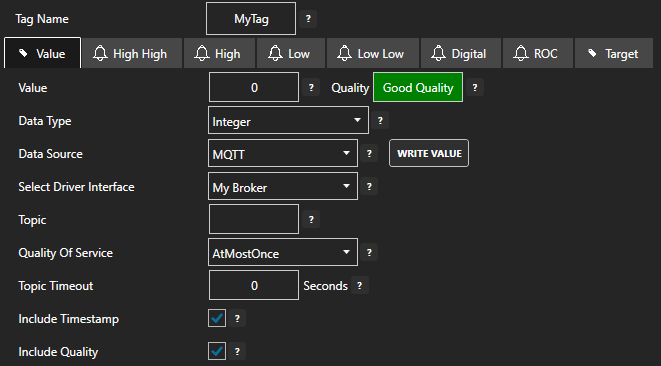This screenshot has width=661, height=366.
Task: Open Quality Of Service AtMostOnce dropdown
Action: tap(283, 252)
